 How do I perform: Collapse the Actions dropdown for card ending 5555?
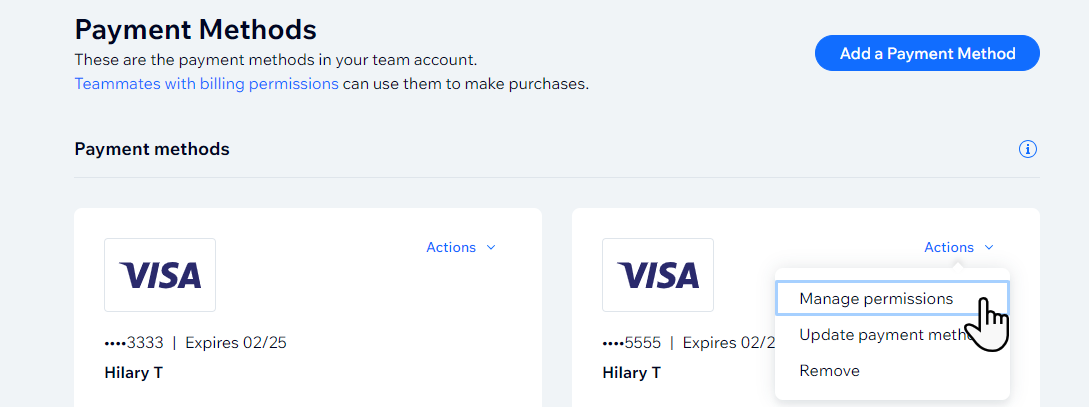click(958, 247)
